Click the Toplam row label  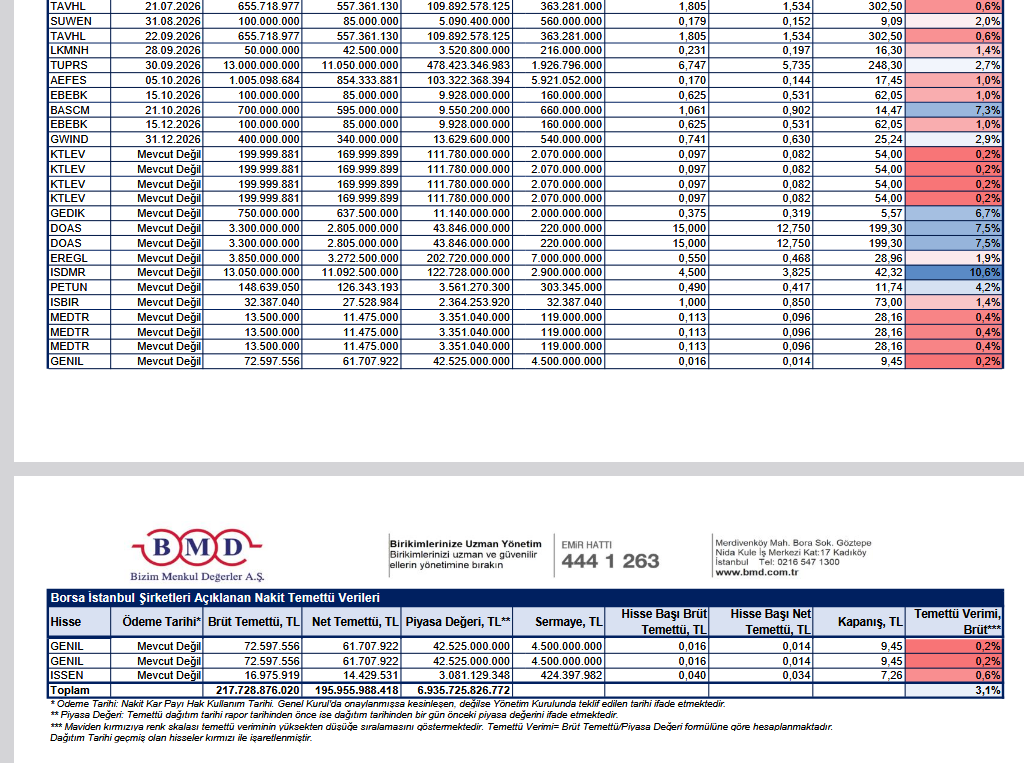click(79, 691)
